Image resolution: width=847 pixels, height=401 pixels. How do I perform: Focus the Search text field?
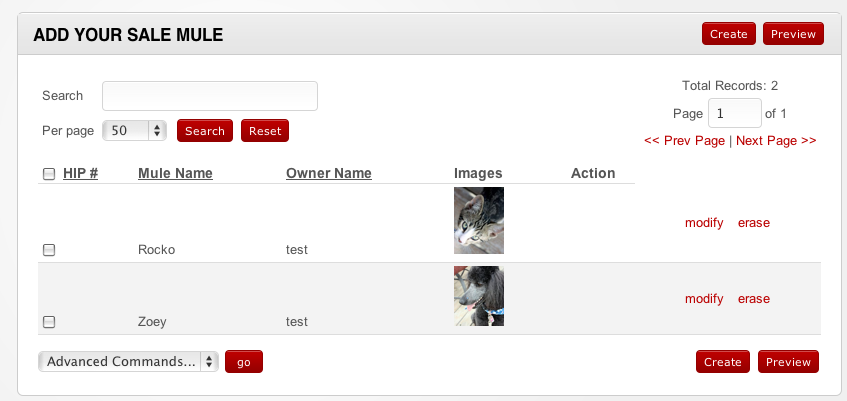click(x=210, y=96)
